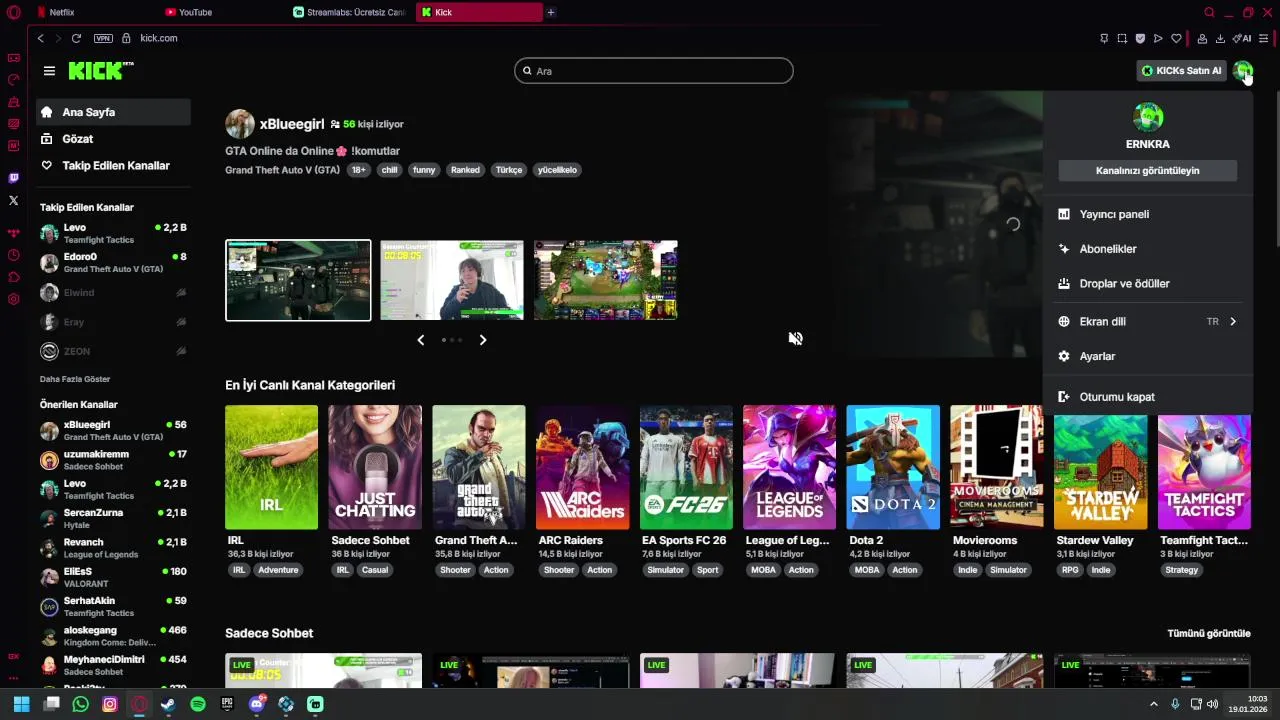
Task: Go to Ana Sayfa in sidebar
Action: (113, 112)
